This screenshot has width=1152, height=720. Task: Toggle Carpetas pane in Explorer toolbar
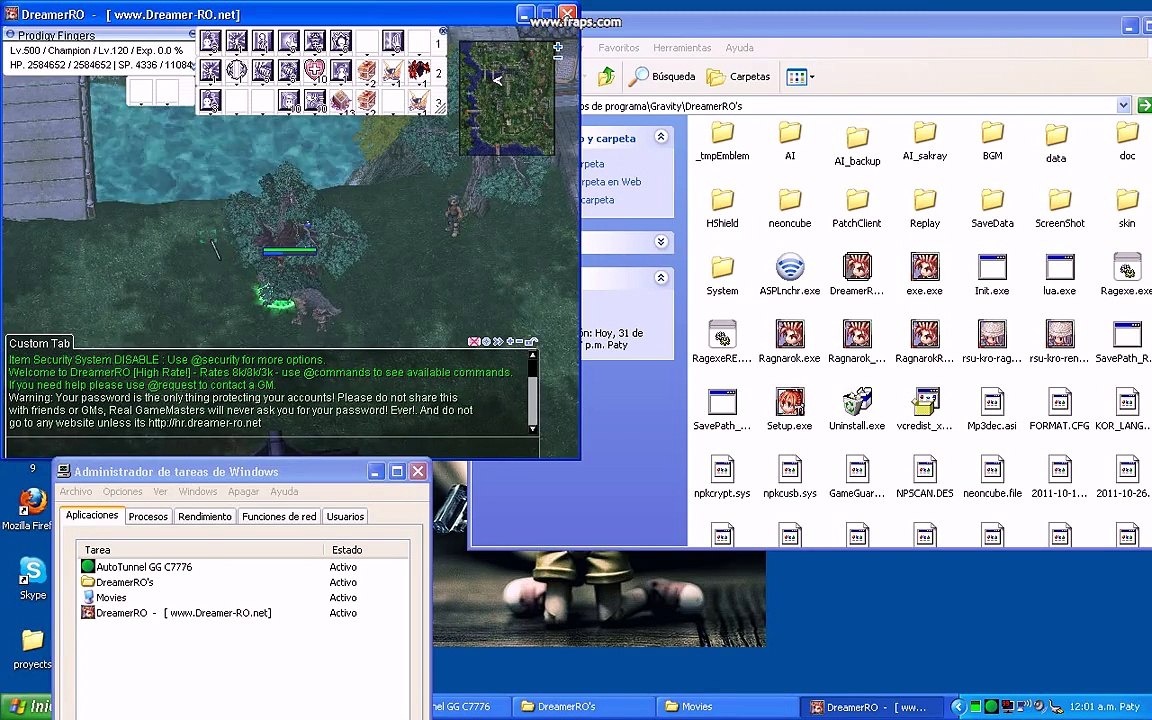coord(738,76)
